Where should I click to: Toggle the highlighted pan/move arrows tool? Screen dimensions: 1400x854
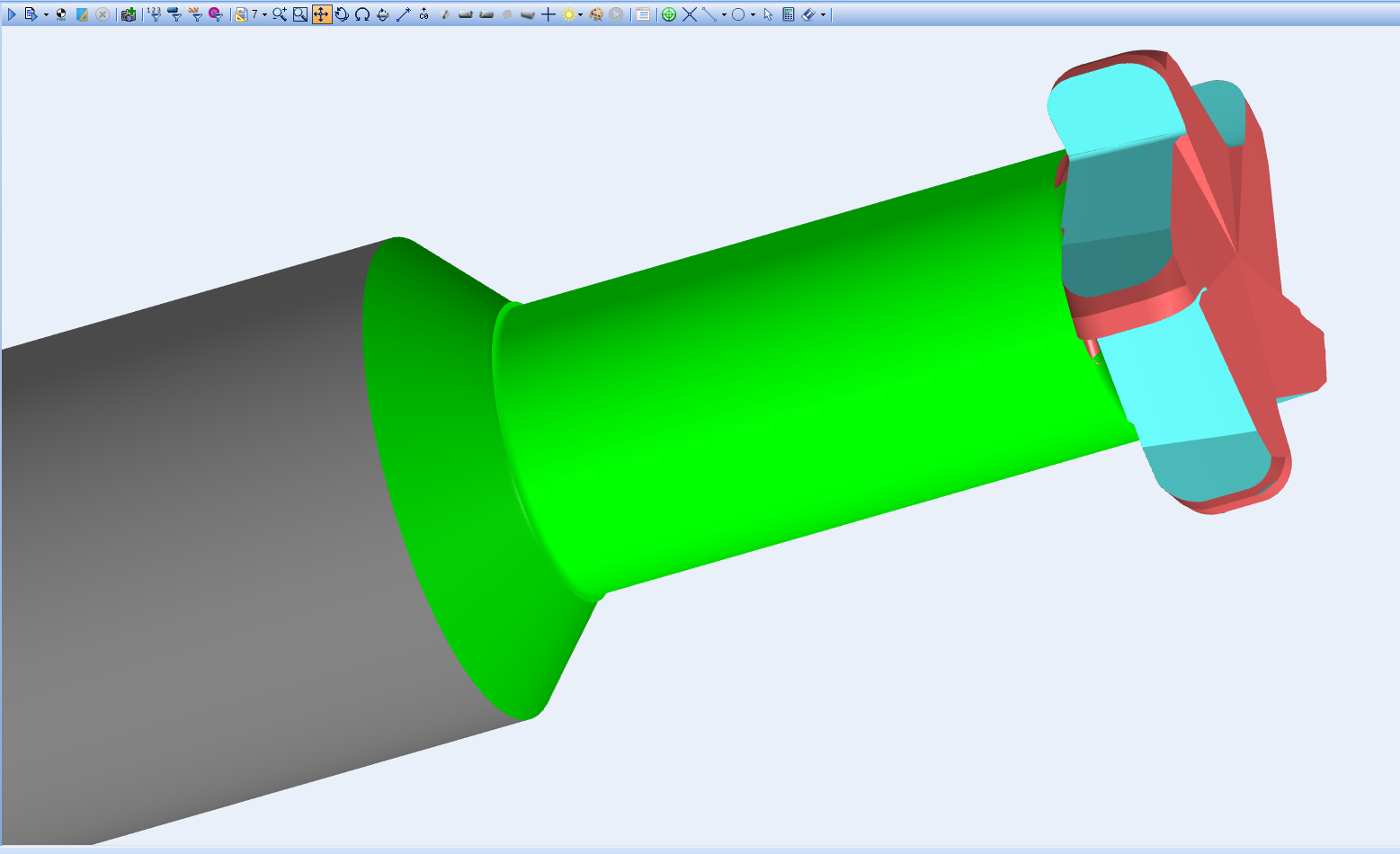[321, 14]
